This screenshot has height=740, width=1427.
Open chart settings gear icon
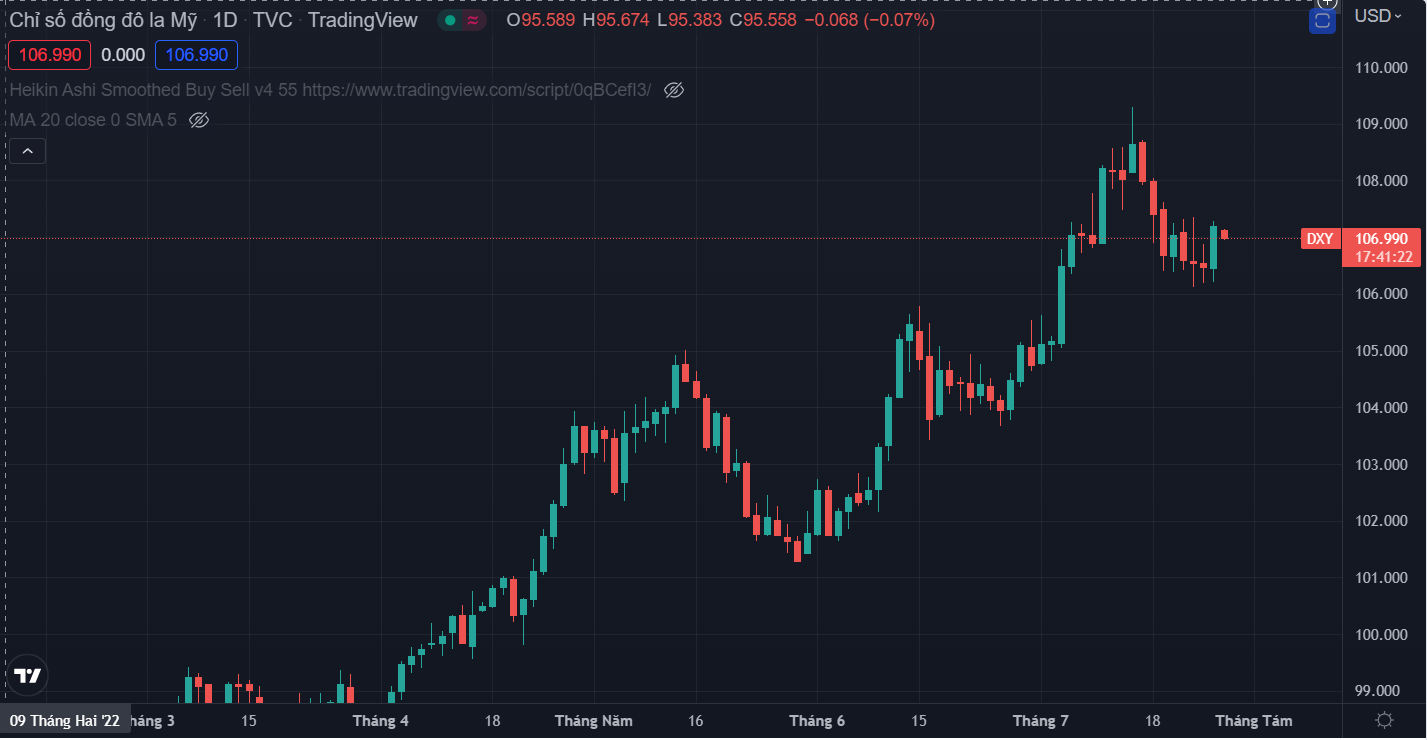(1385, 720)
